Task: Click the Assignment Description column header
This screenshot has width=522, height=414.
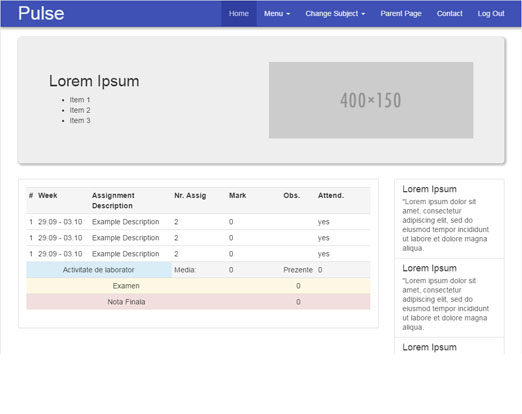Action: tap(113, 200)
